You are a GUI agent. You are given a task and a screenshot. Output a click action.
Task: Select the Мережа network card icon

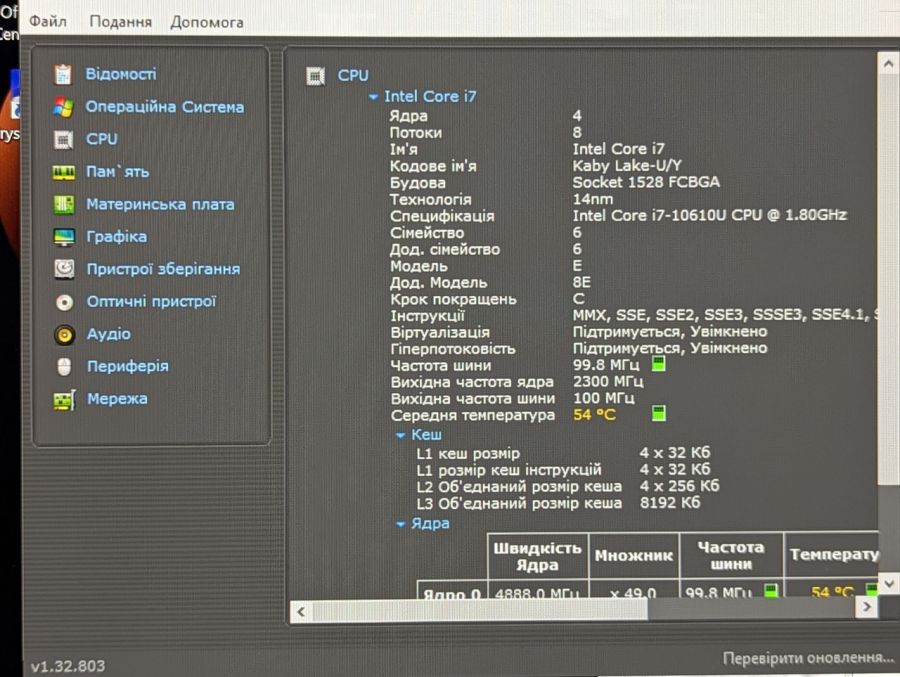64,400
